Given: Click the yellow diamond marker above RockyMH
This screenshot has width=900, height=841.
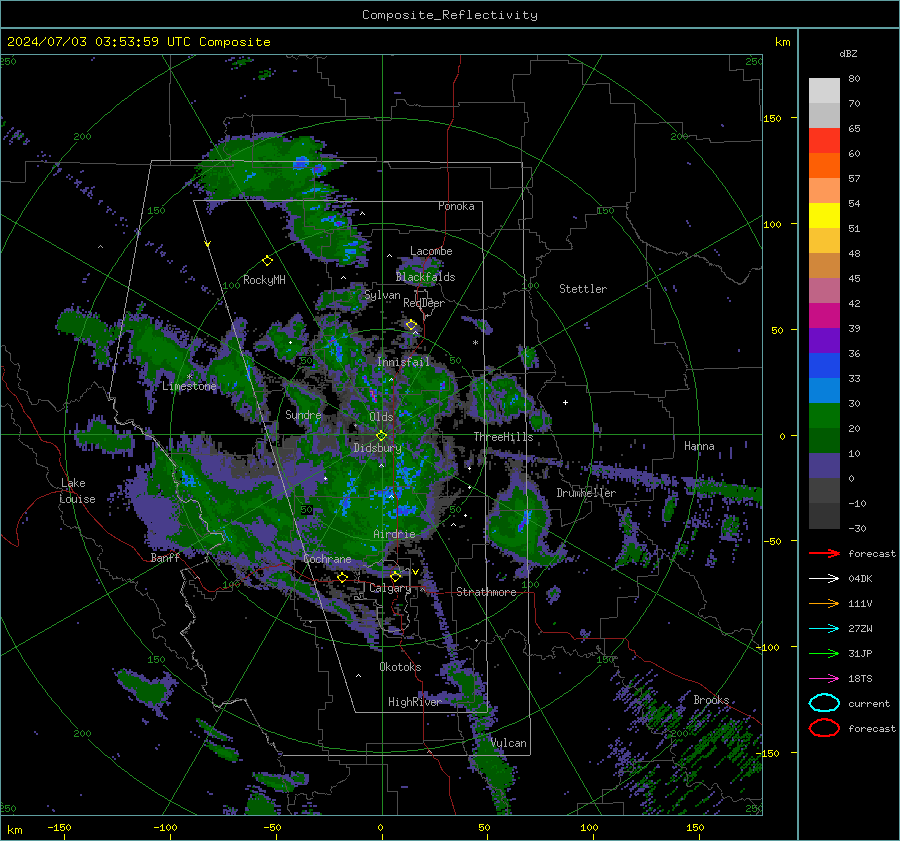Looking at the screenshot, I should [267, 261].
